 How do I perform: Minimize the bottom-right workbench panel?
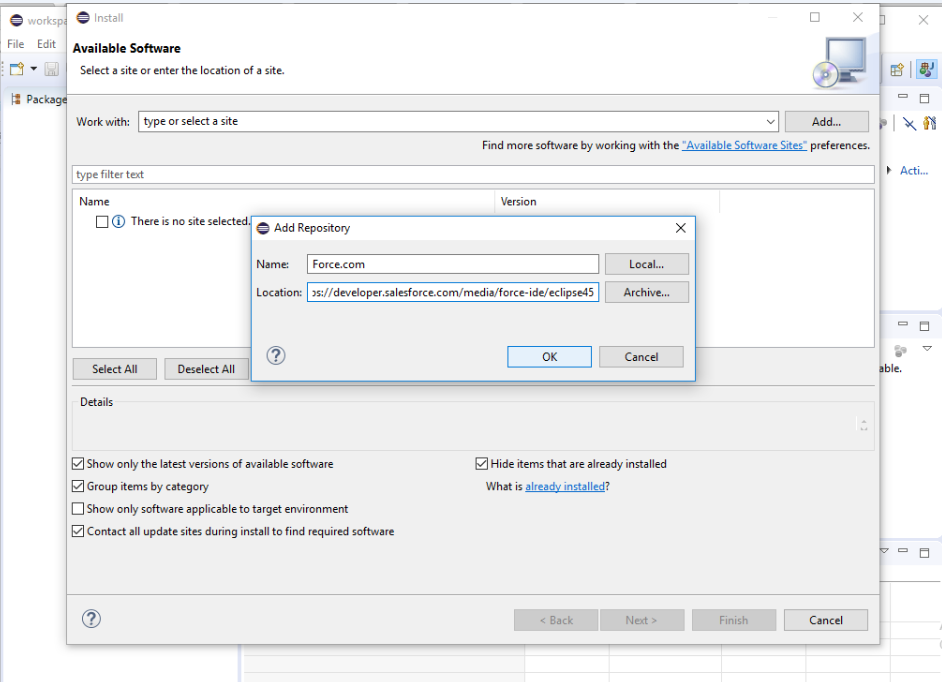(902, 550)
